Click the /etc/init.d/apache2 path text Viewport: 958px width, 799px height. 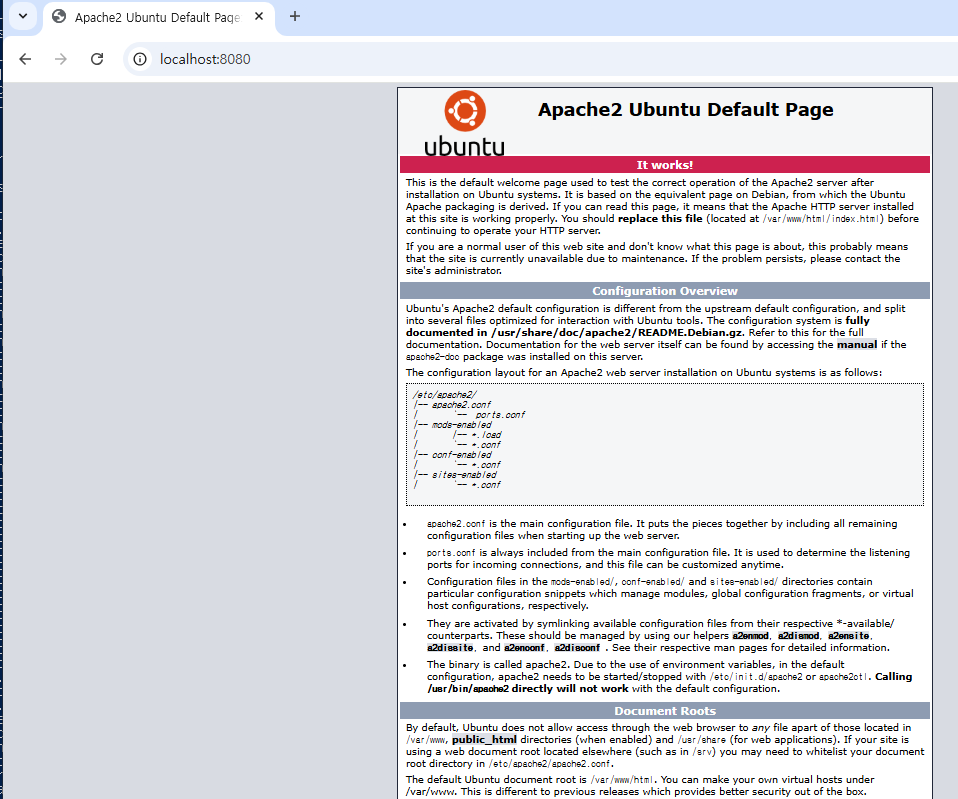756,677
